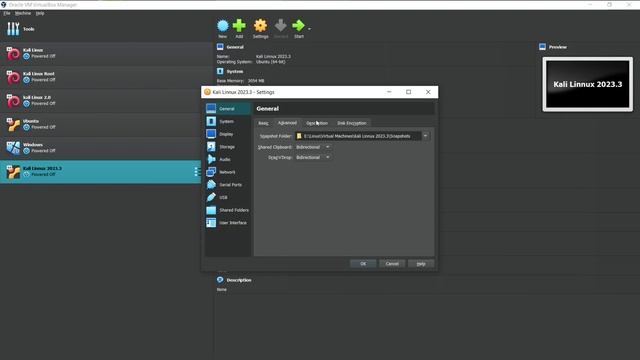Viewport: 640px width, 360px height.
Task: Open the Network settings category
Action: coord(228,172)
